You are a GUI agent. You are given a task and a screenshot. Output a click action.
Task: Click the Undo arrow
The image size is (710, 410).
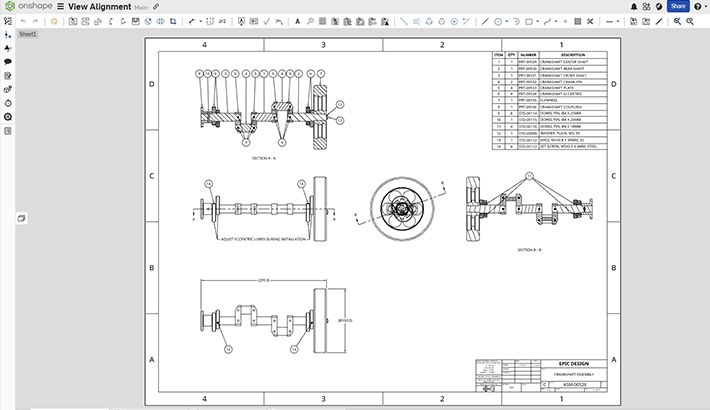[x=24, y=21]
